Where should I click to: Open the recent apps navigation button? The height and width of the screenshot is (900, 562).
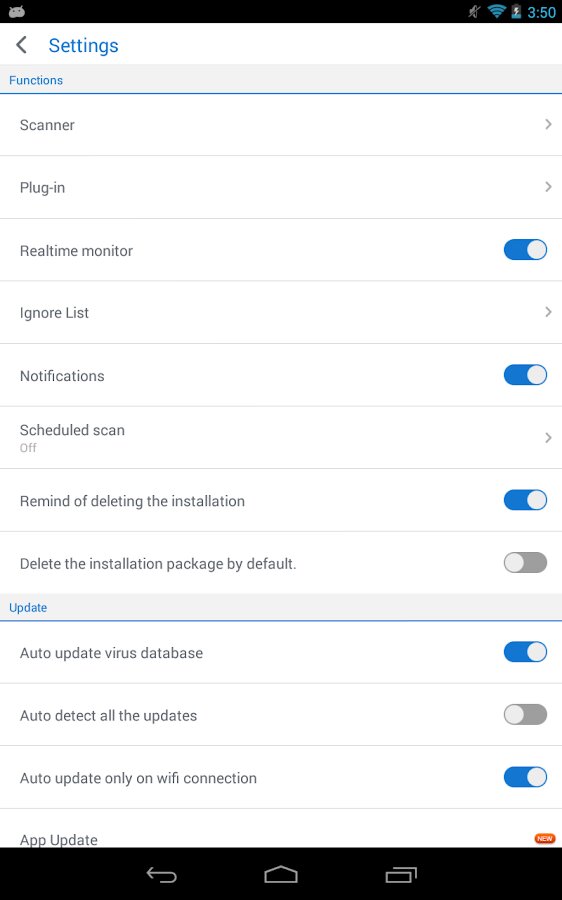tap(401, 875)
